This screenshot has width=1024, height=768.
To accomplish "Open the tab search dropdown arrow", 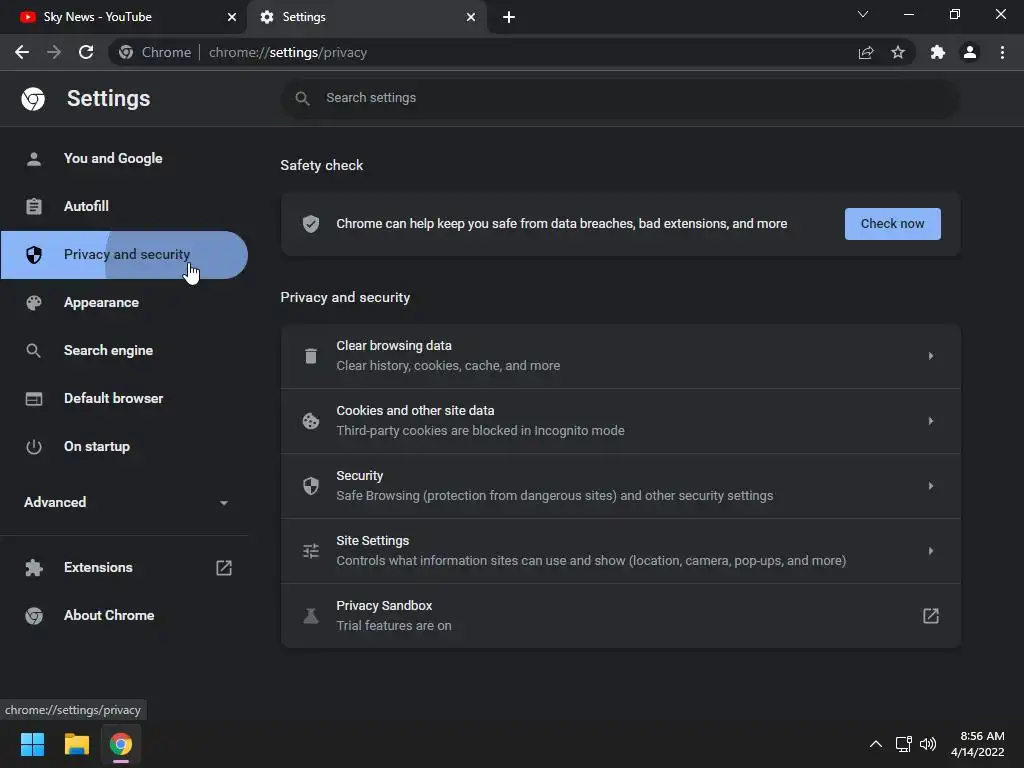I will [863, 14].
